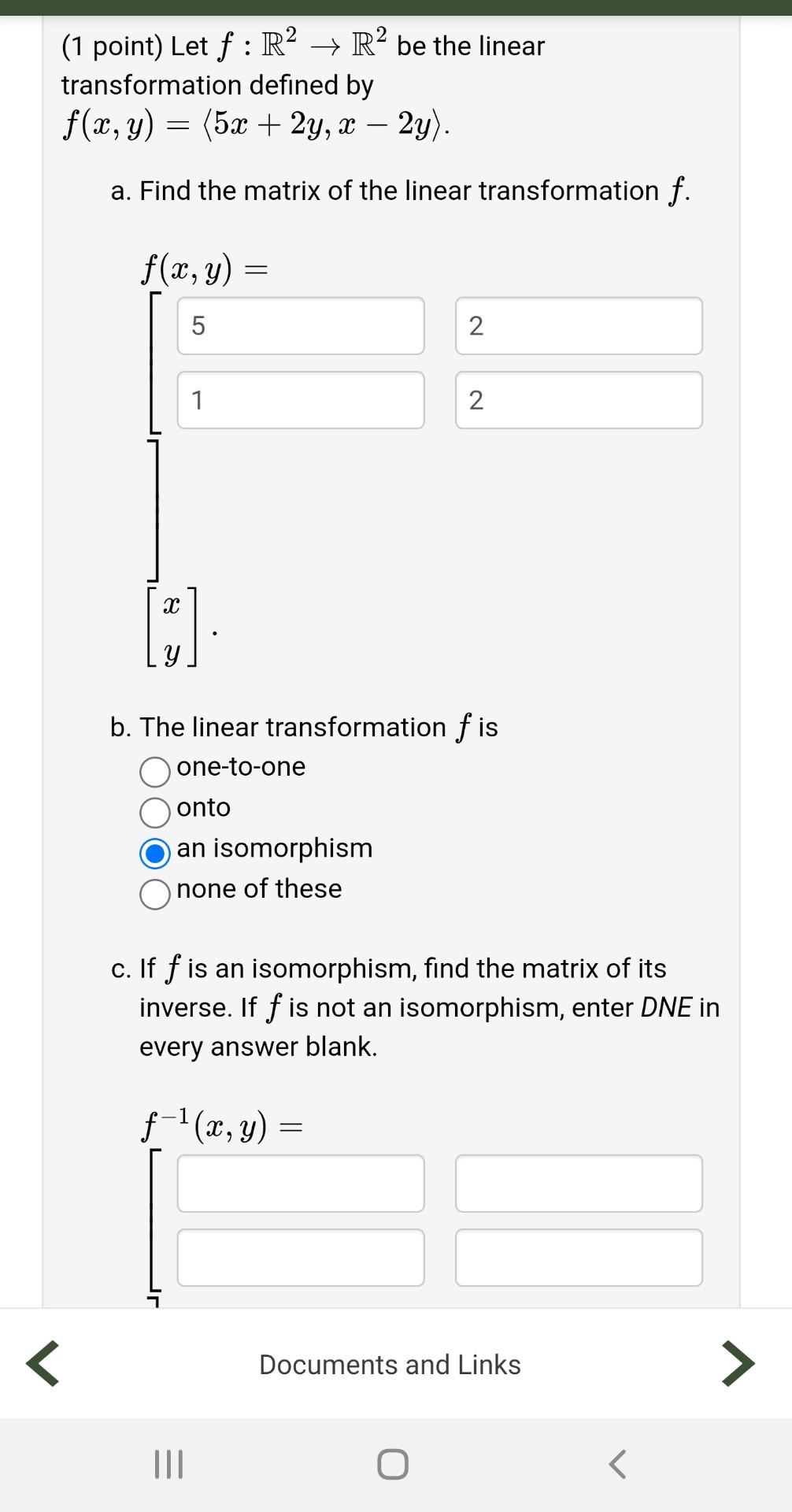
Task: Tap the selected 'an isomorphism' radio button
Action: 155,853
